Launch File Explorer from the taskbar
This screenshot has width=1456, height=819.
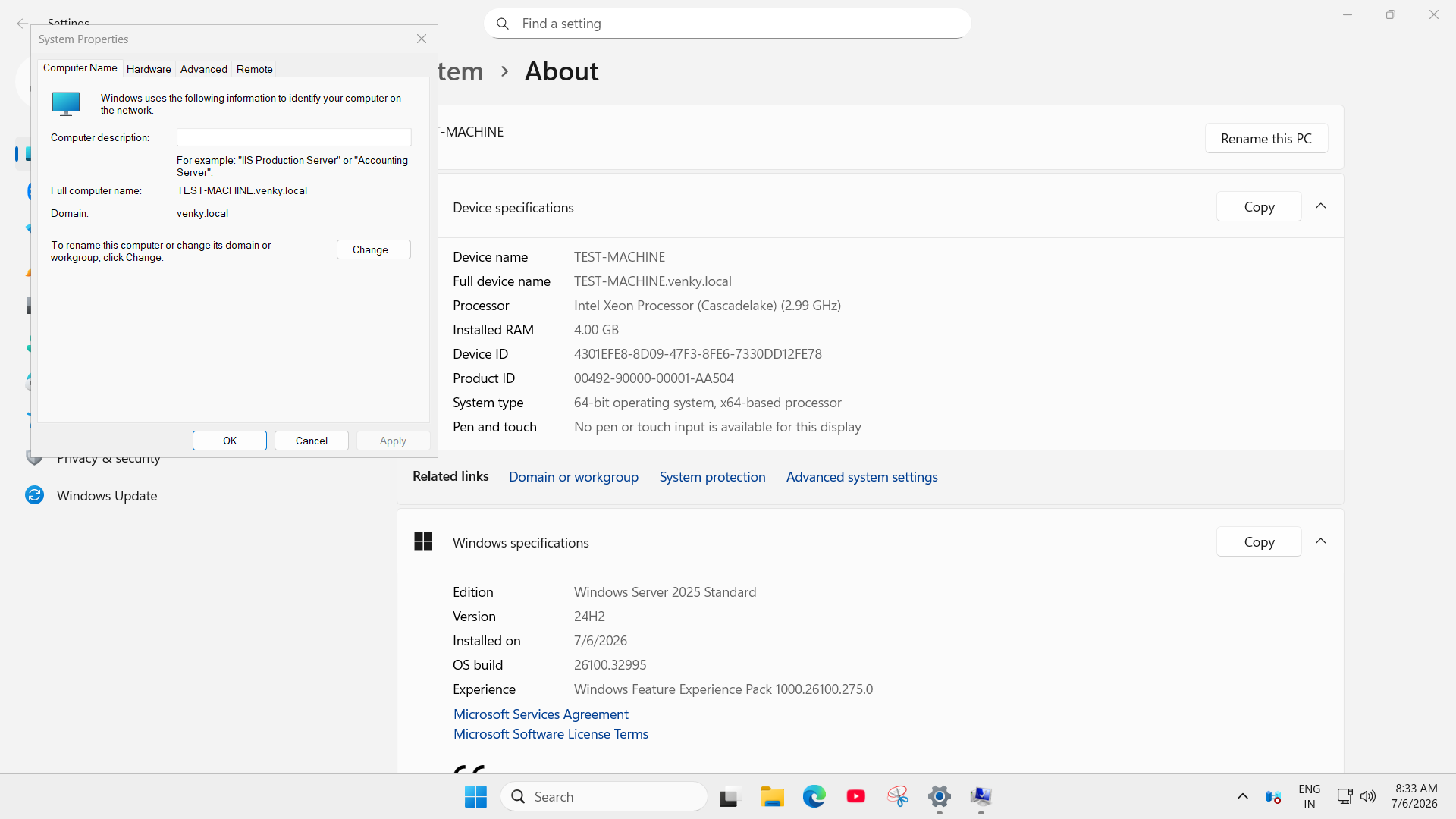point(772,796)
